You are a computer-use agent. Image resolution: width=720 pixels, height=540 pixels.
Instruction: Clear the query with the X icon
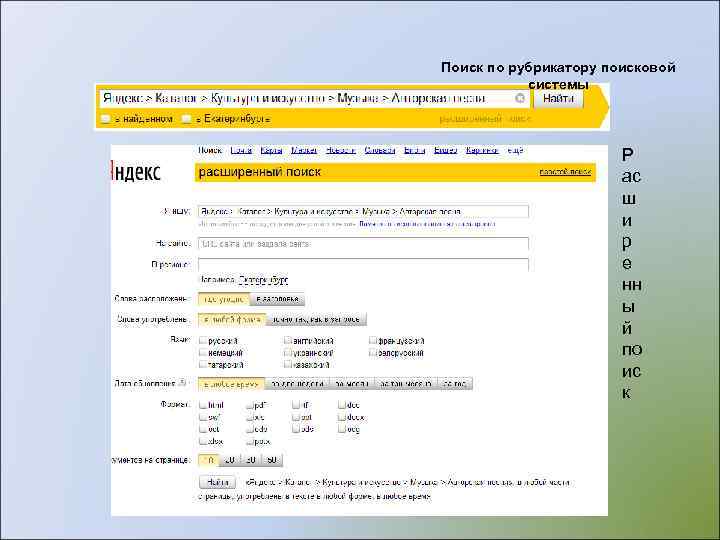520,98
